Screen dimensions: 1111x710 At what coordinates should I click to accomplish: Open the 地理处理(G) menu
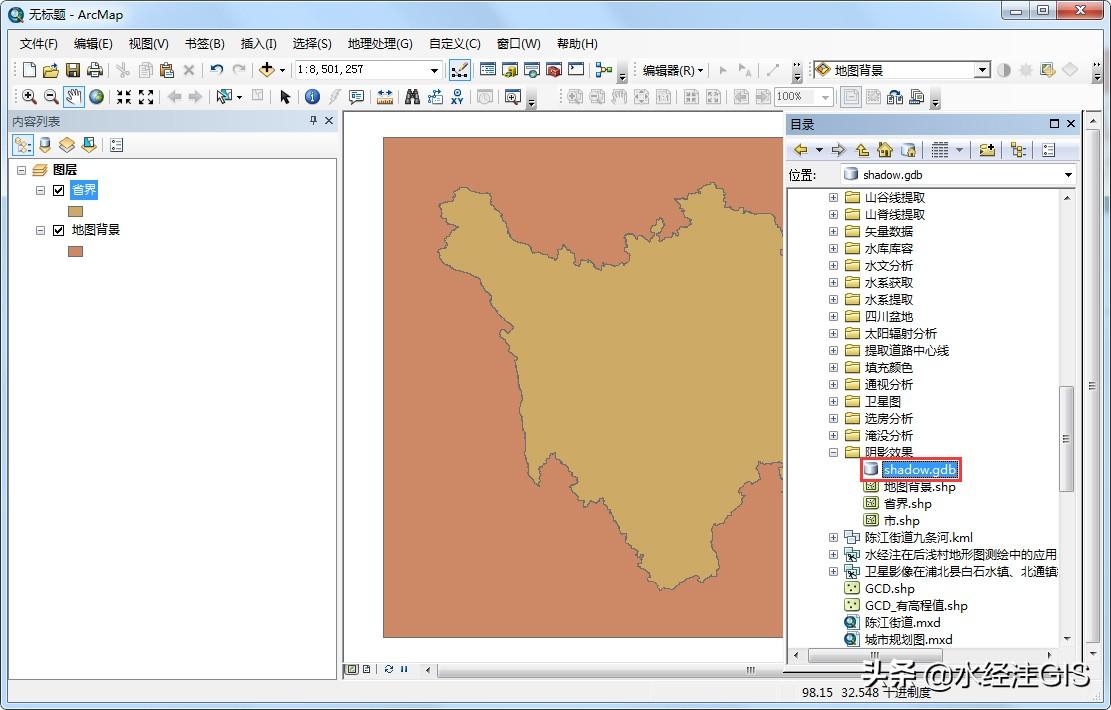[x=380, y=43]
